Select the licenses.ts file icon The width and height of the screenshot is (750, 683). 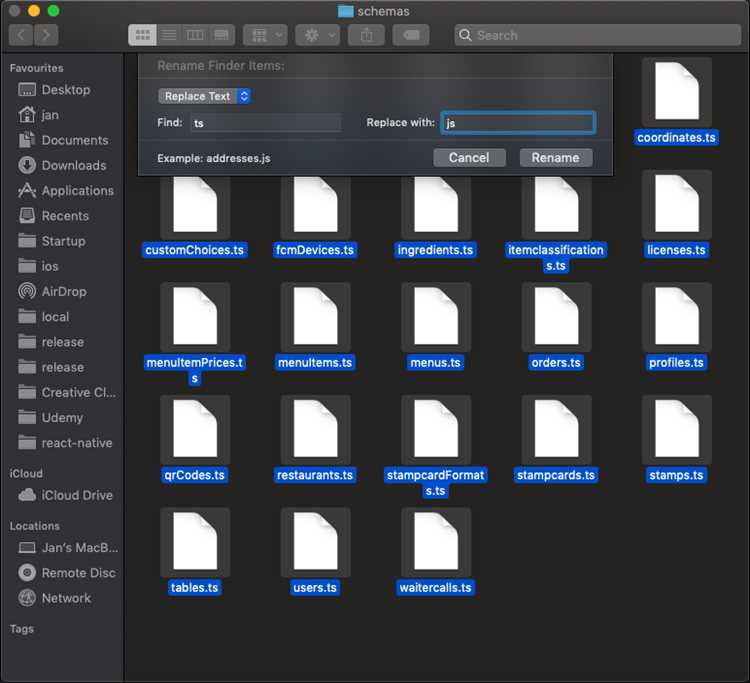pos(677,205)
